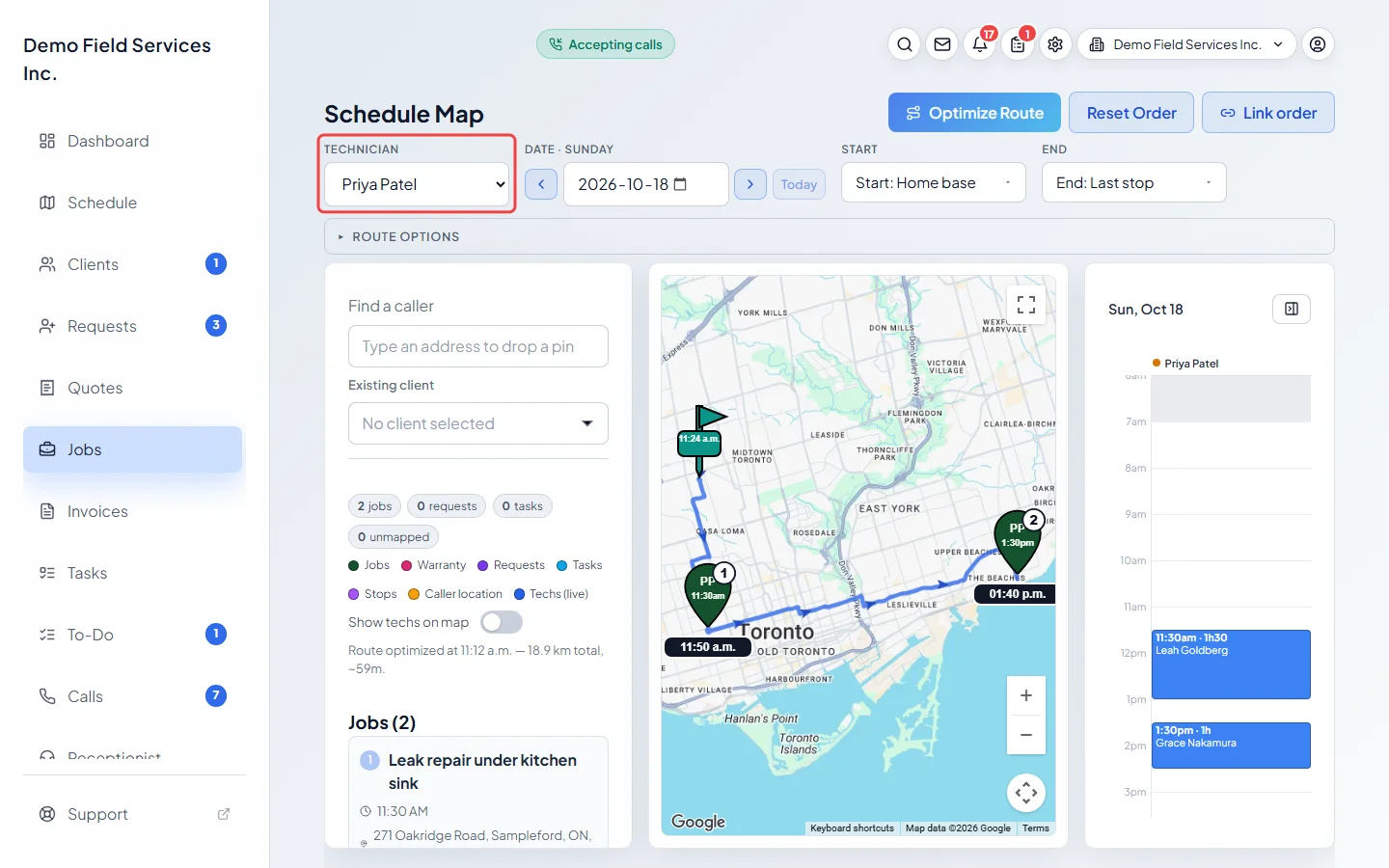Open notifications bell with 17 badge
This screenshot has width=1389, height=868.
pyautogui.click(x=980, y=44)
